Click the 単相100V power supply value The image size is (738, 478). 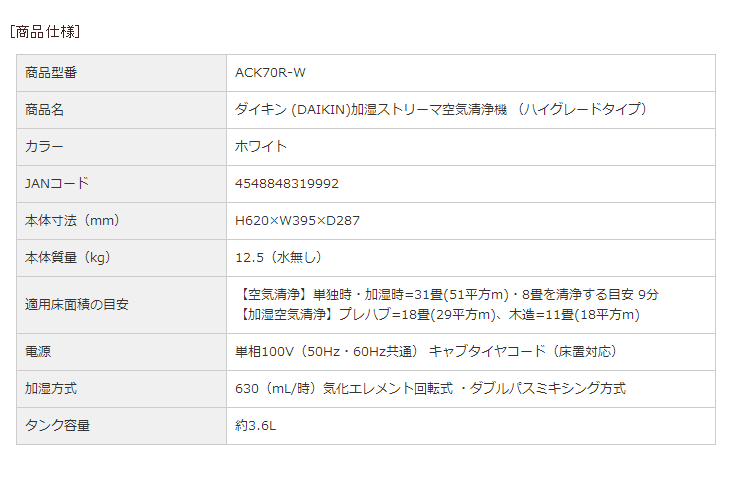point(425,351)
